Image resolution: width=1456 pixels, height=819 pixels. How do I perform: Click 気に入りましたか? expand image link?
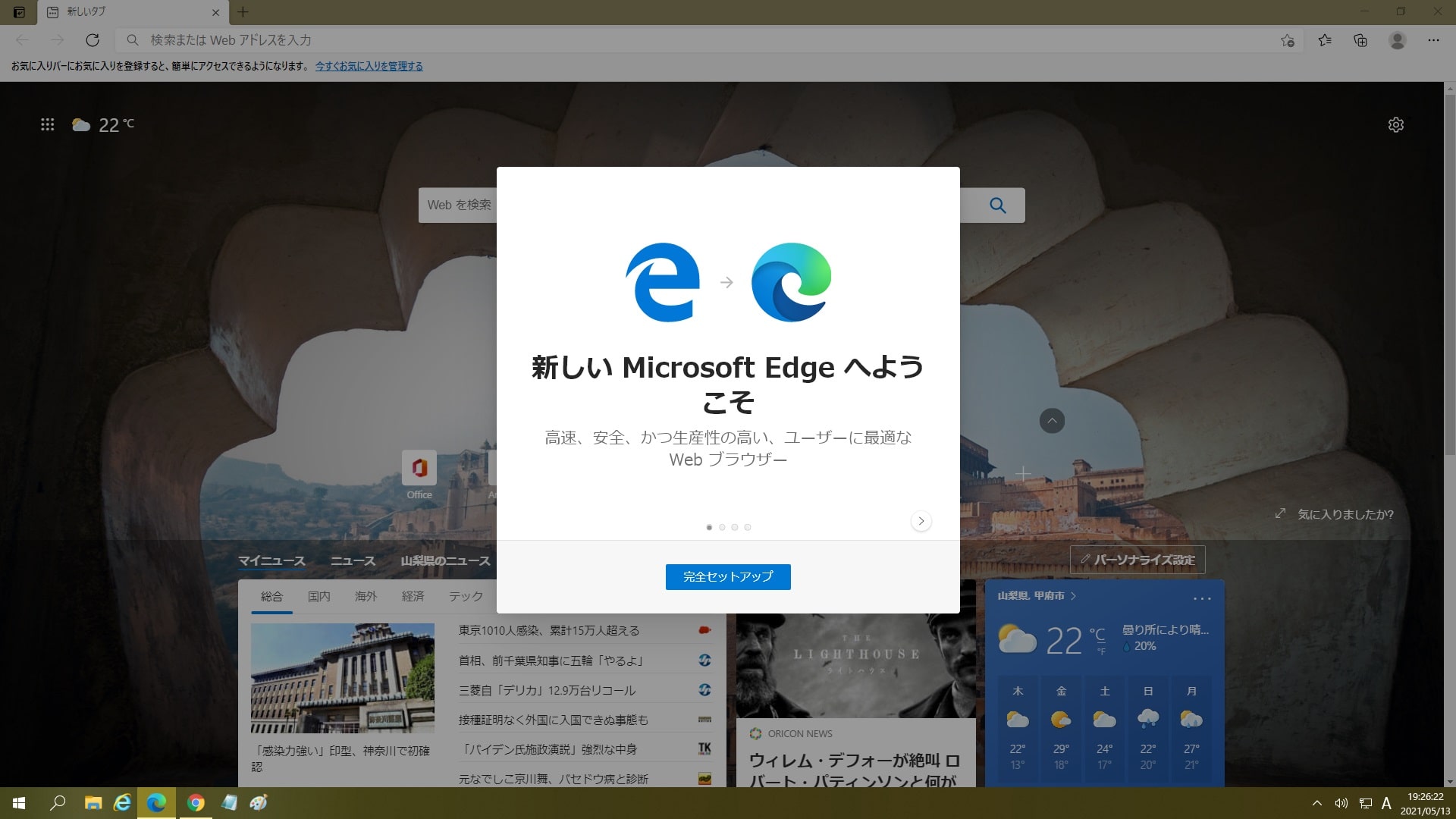point(1335,514)
